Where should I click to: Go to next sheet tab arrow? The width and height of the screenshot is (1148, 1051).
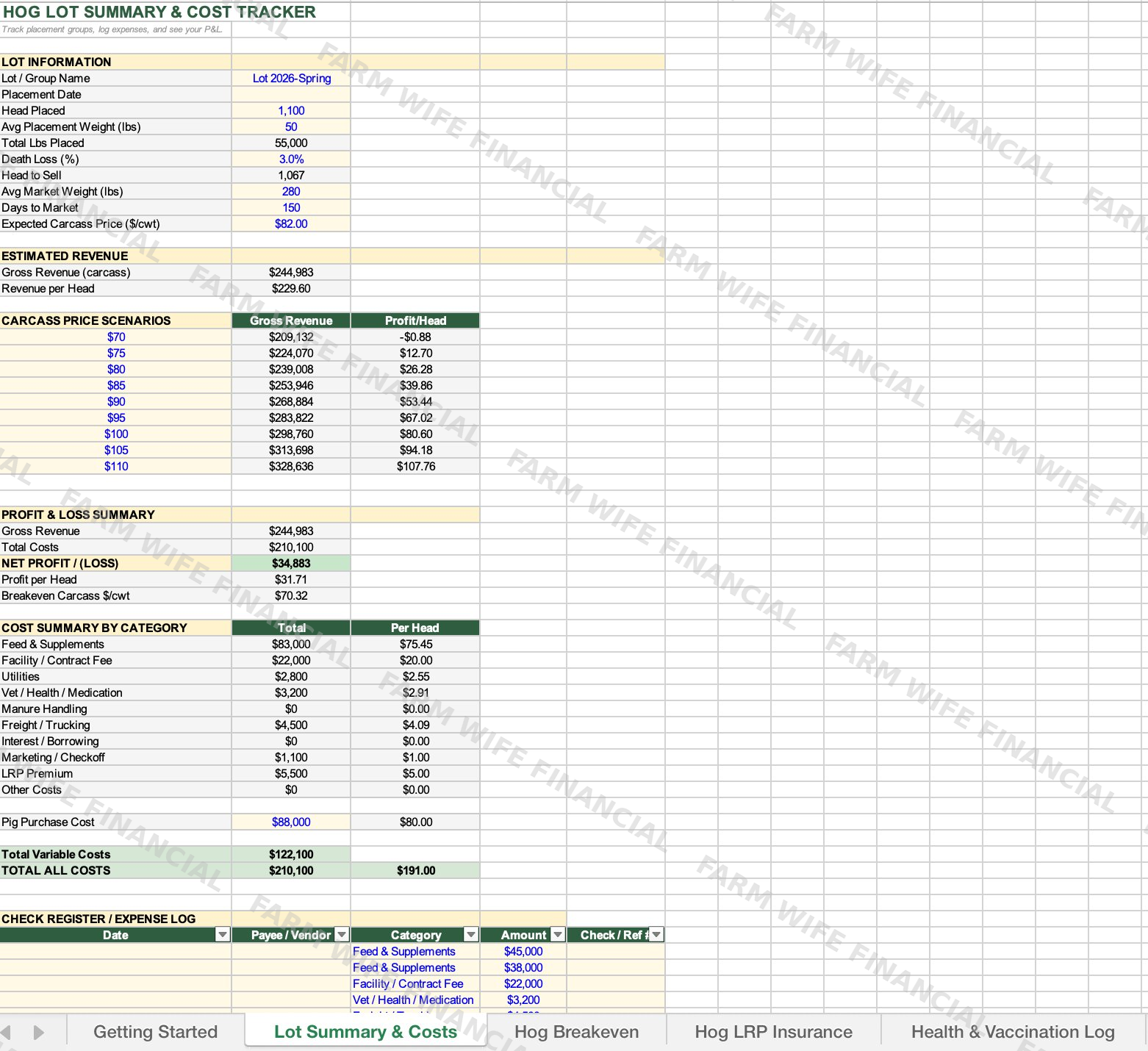(39, 1032)
